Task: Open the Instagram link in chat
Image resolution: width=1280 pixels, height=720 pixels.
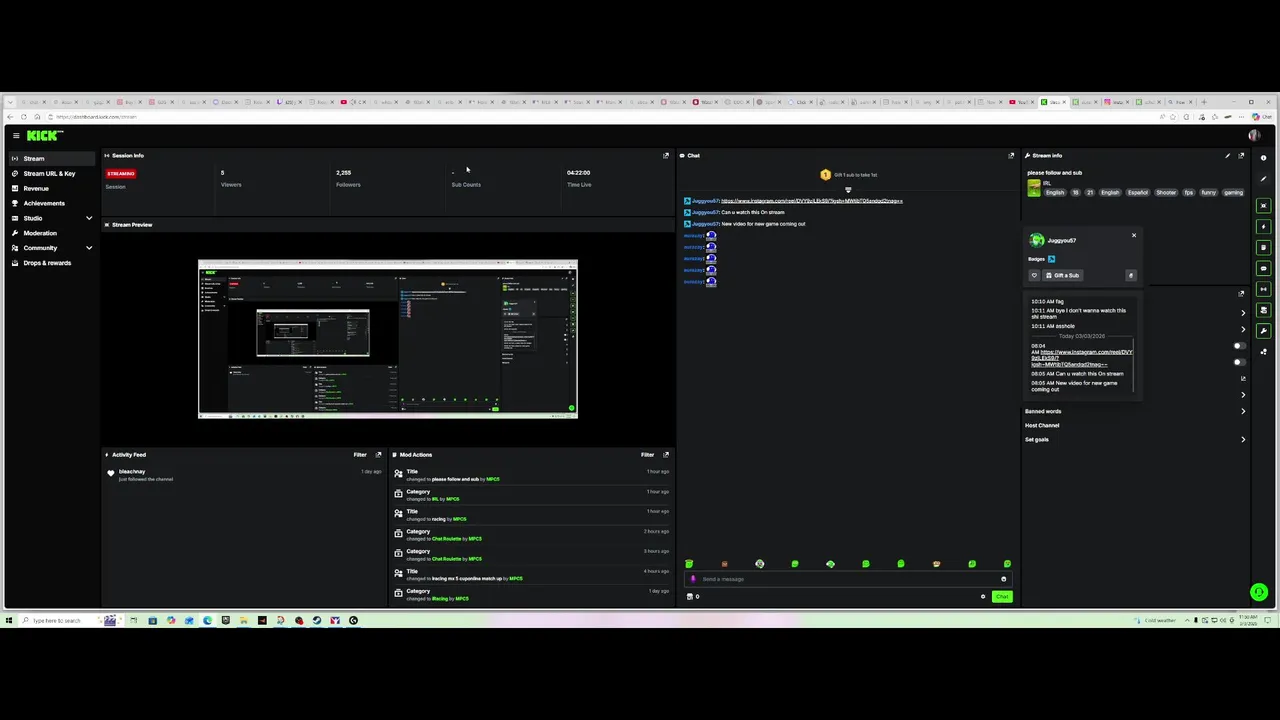Action: coord(811,201)
